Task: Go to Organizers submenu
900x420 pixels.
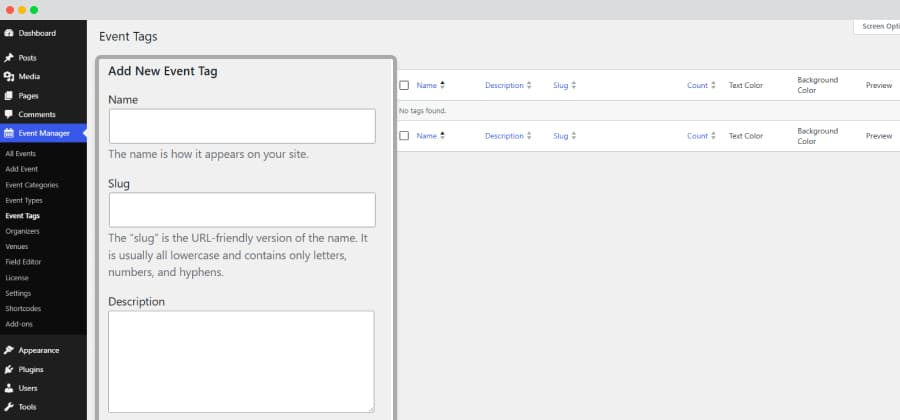Action: click(x=22, y=231)
